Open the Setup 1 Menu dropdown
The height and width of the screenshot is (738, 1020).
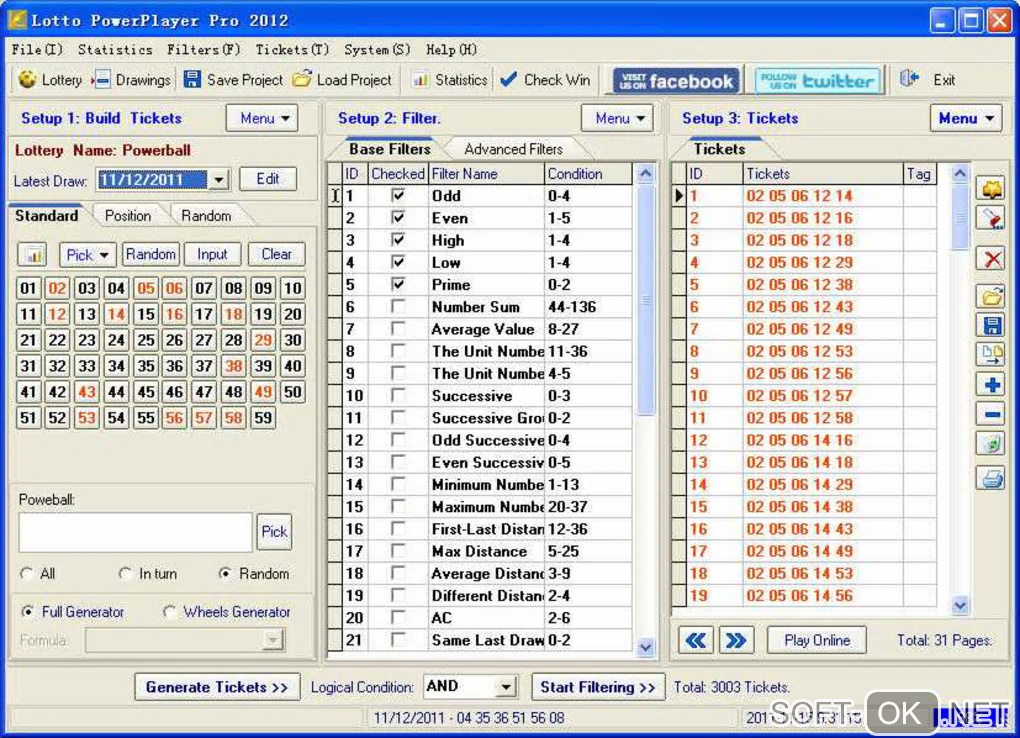tap(262, 118)
